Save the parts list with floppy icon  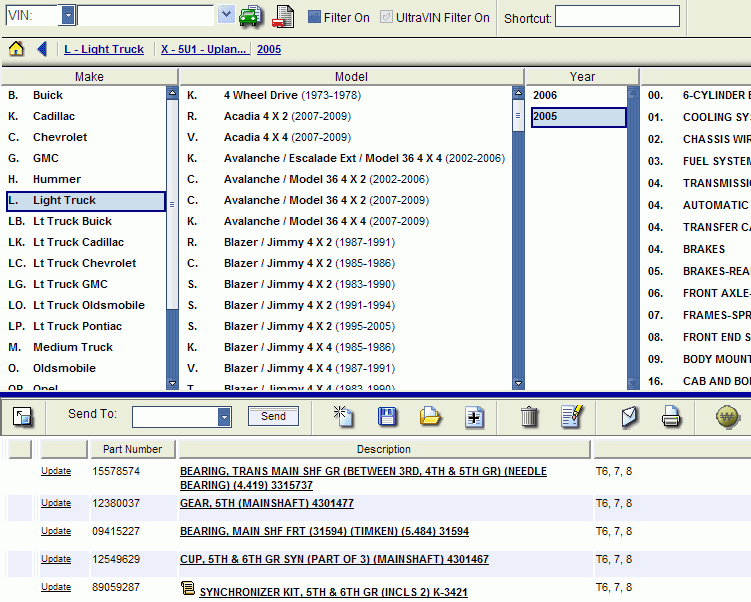(x=387, y=417)
